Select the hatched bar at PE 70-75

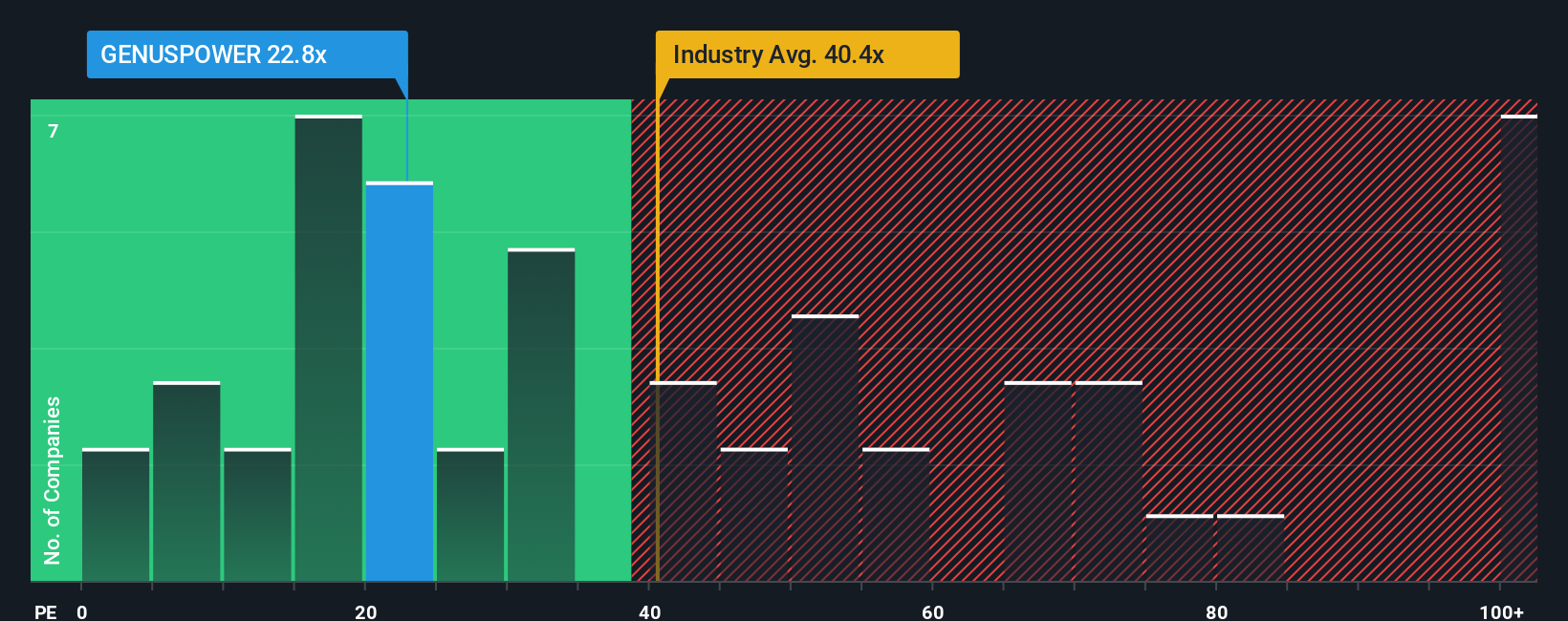pyautogui.click(x=1109, y=481)
